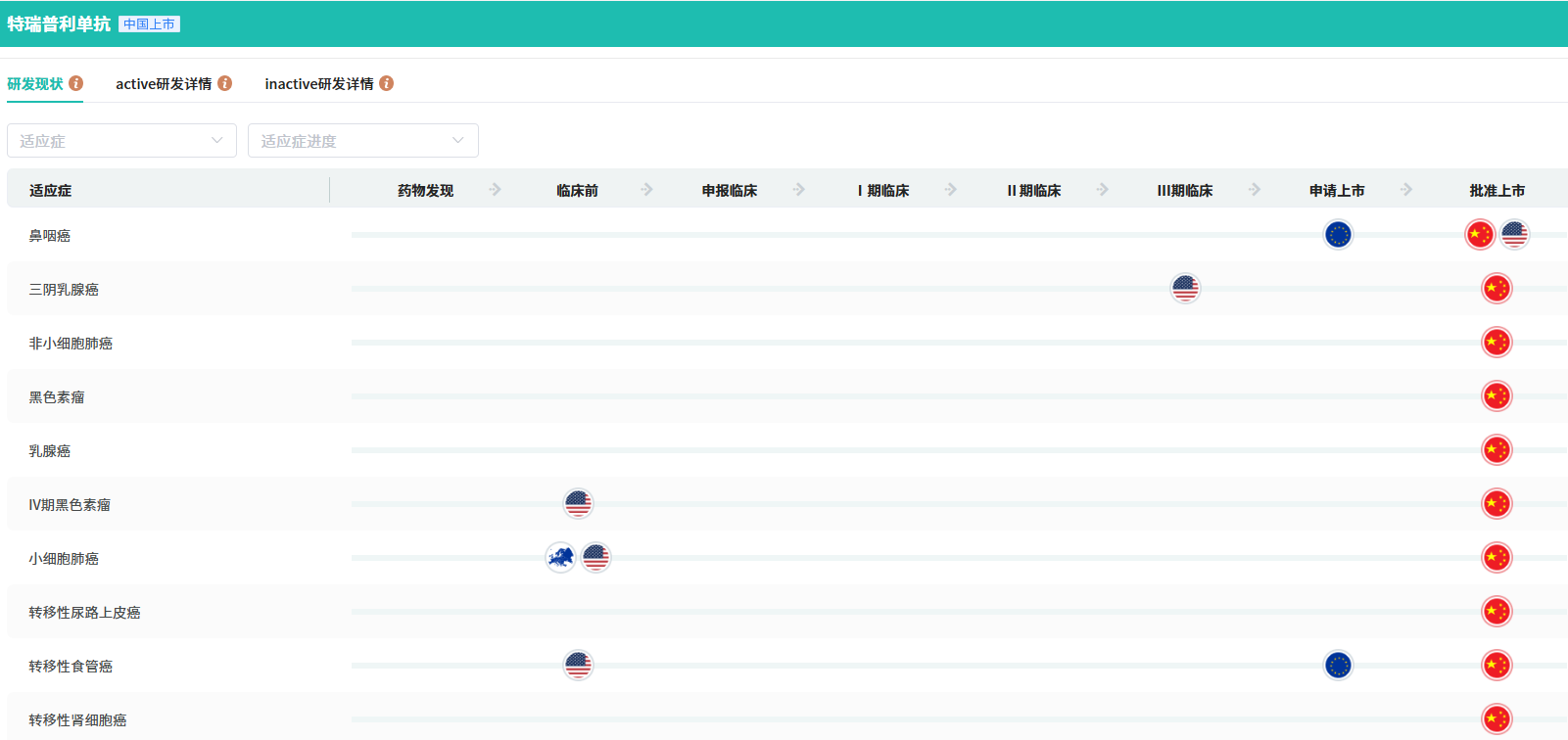Switch to the 研发现状 tab
The height and width of the screenshot is (740, 1568).
point(35,84)
